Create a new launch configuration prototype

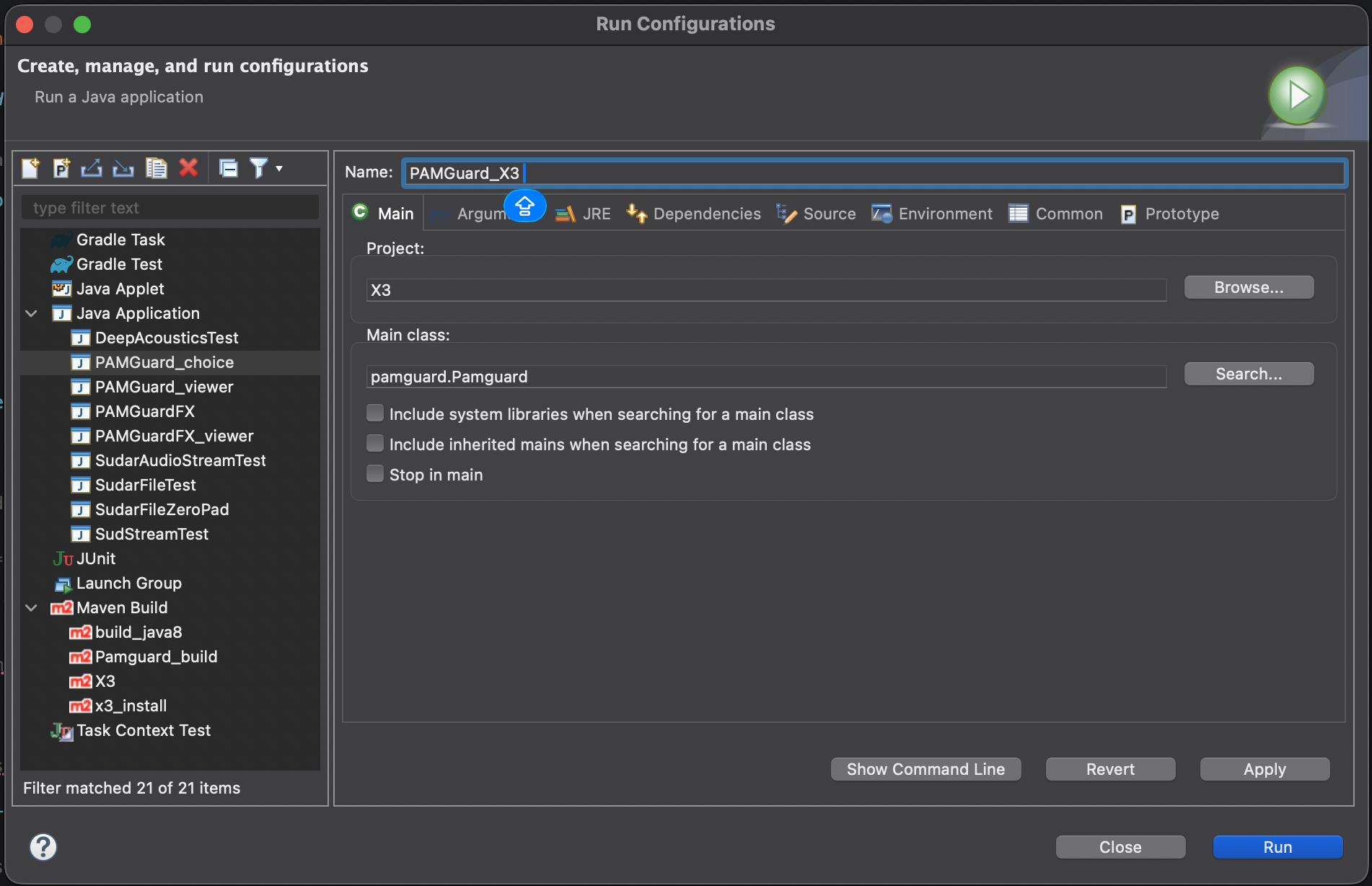61,168
